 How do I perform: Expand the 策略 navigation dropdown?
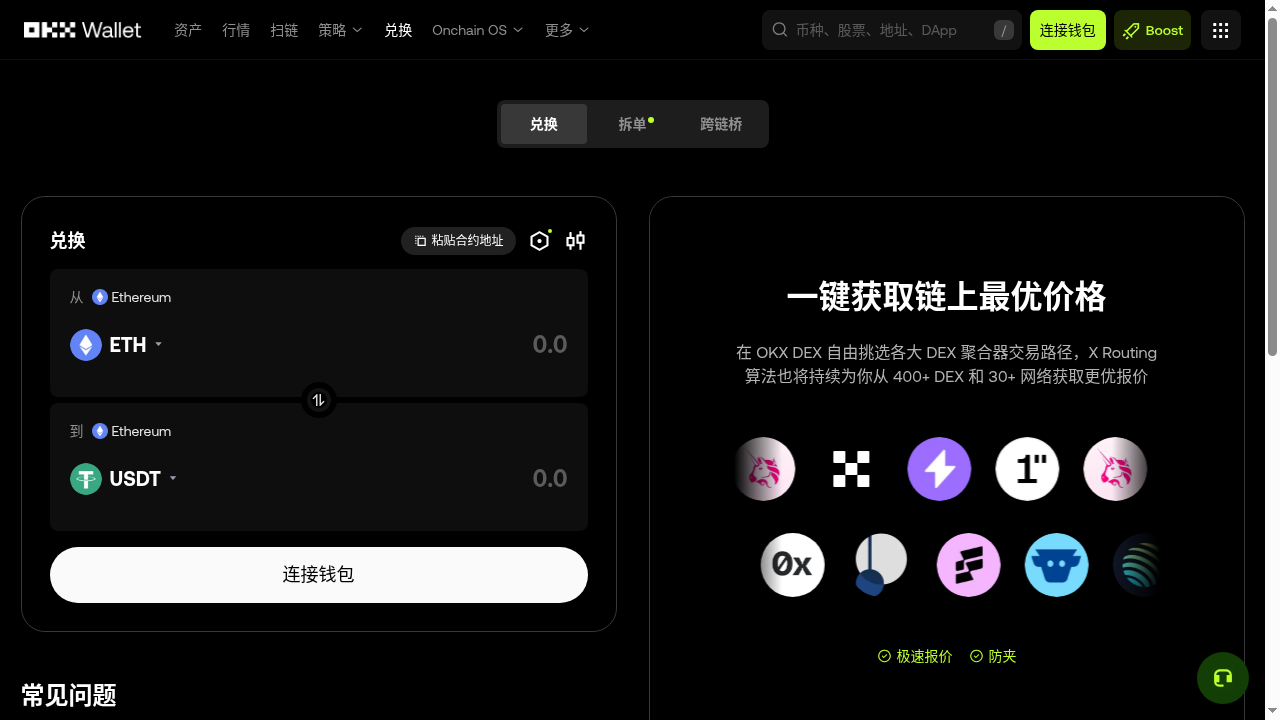(340, 30)
